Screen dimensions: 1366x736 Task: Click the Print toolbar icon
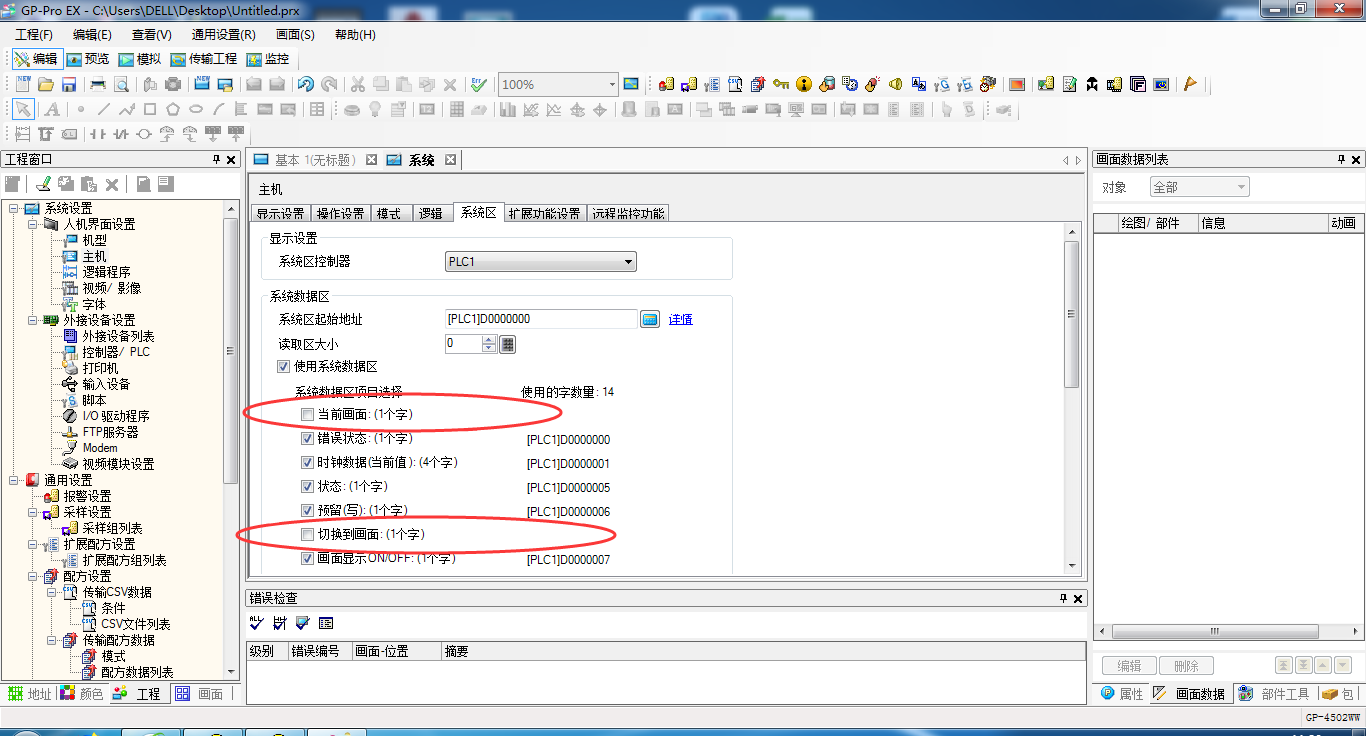click(98, 85)
